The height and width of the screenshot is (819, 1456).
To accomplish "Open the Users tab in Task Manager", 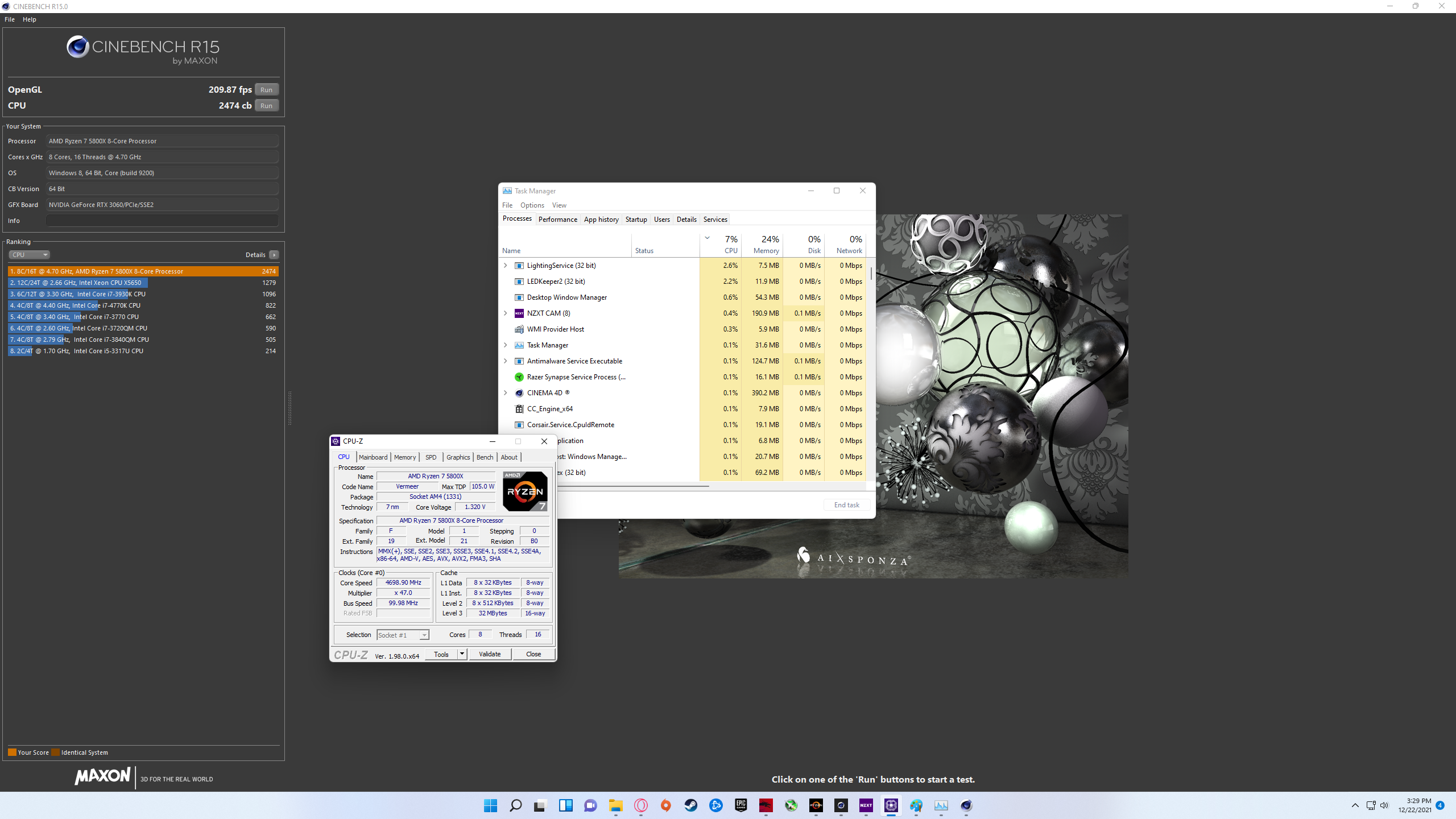I will point(661,220).
